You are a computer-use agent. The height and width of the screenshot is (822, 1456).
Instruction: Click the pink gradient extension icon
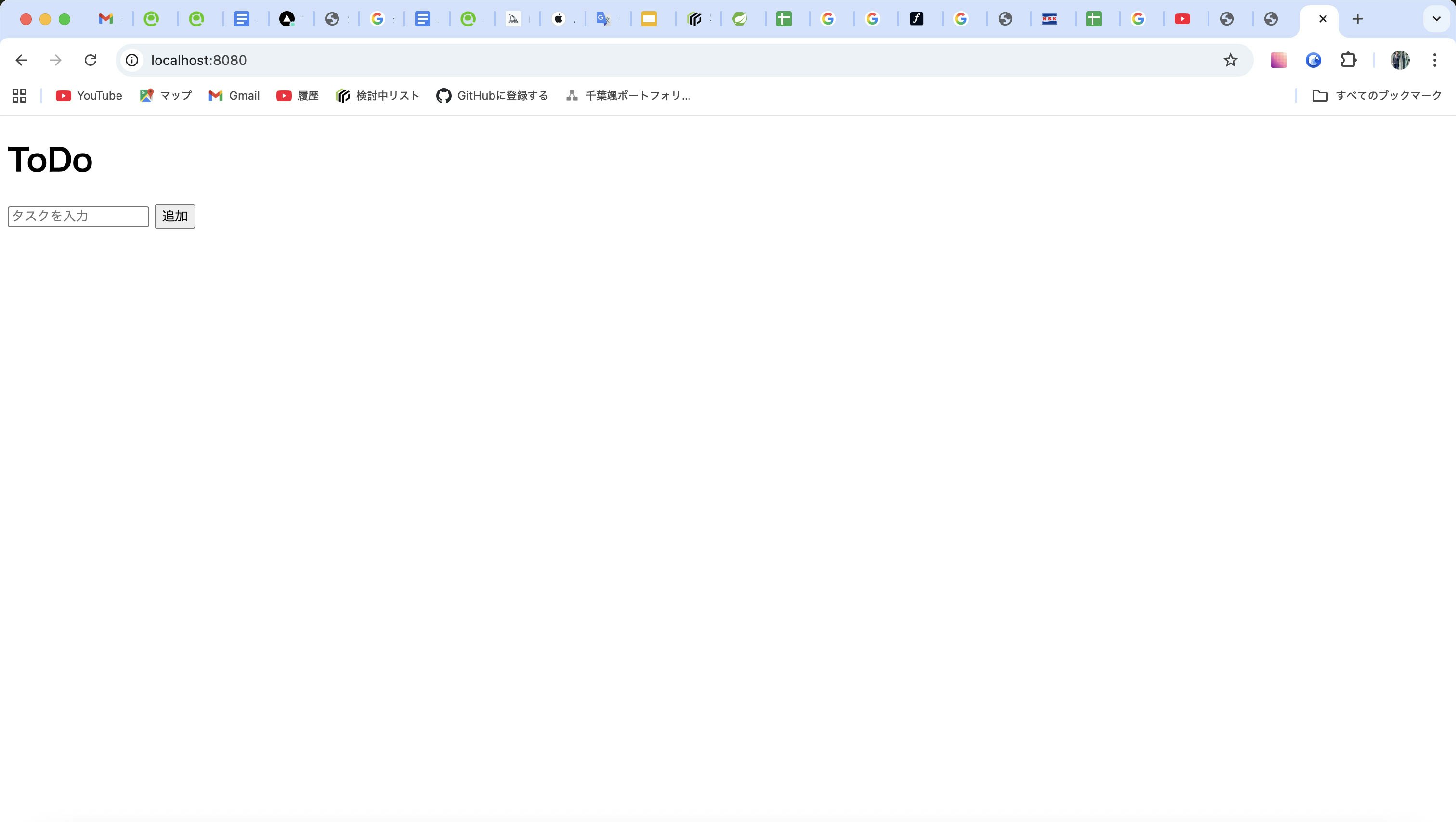tap(1278, 60)
